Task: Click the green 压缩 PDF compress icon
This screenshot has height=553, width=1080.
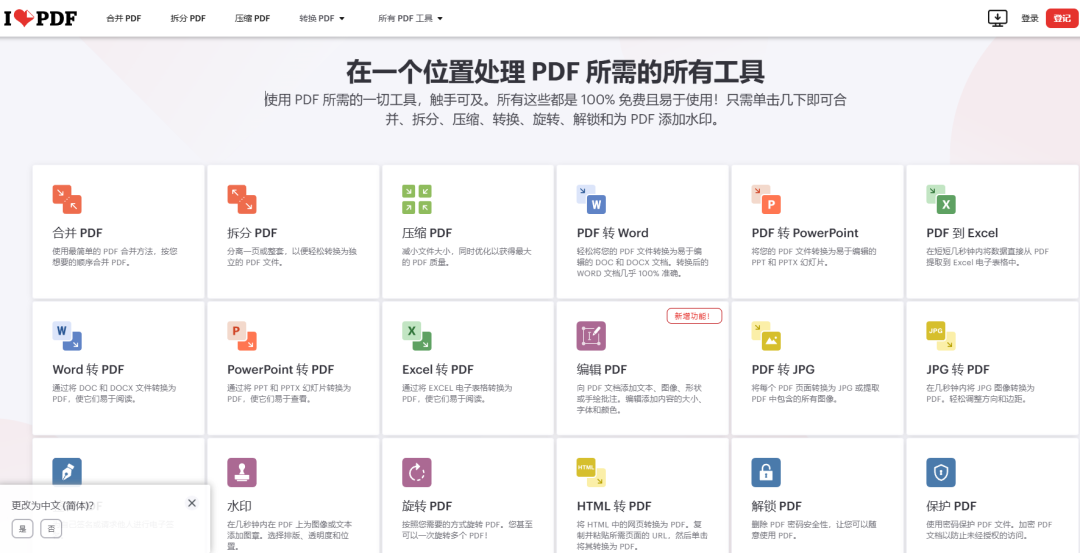Action: 417,199
